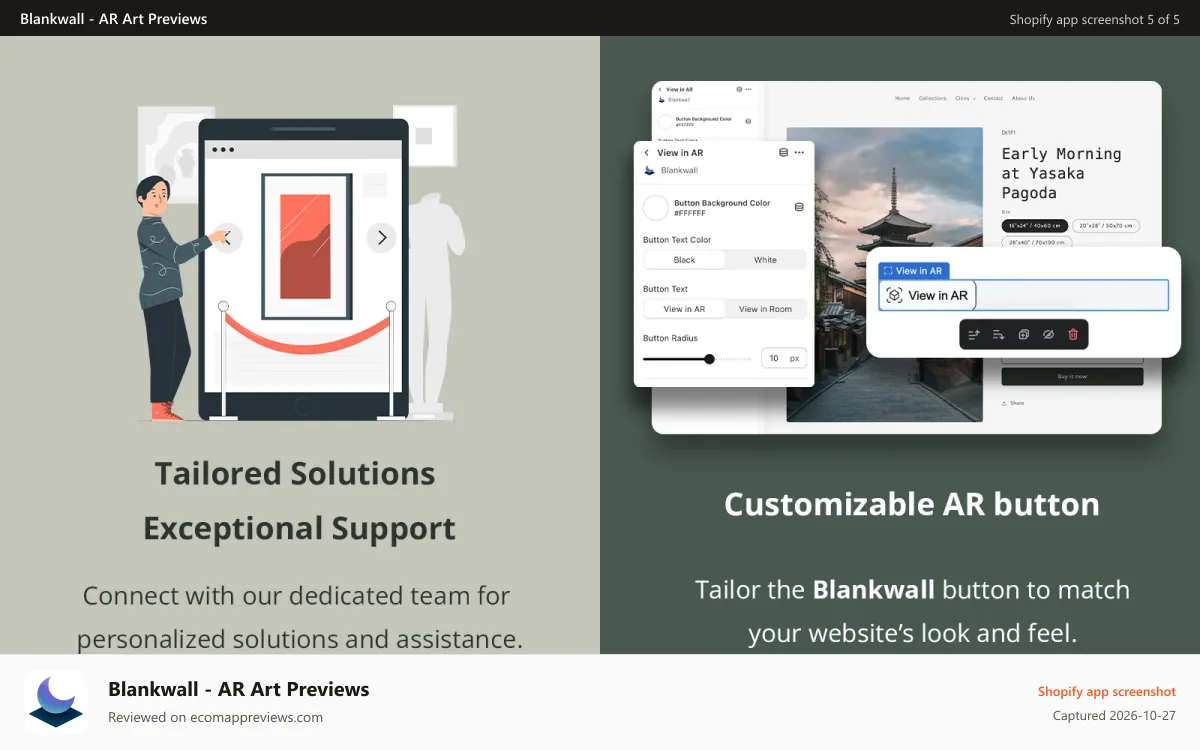Screen dimensions: 1200x750
Task: Click Reviewed on ecomappreviews.com text
Action: coord(215,717)
